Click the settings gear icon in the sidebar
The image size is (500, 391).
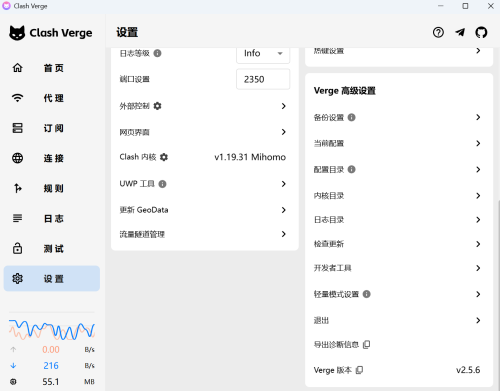pyautogui.click(x=17, y=278)
